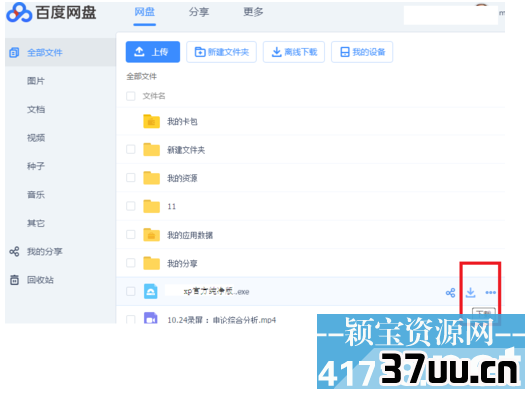Image resolution: width=530 pixels, height=394 pixels.
Task: Open the 我的分享 folder name in list
Action: 182,264
